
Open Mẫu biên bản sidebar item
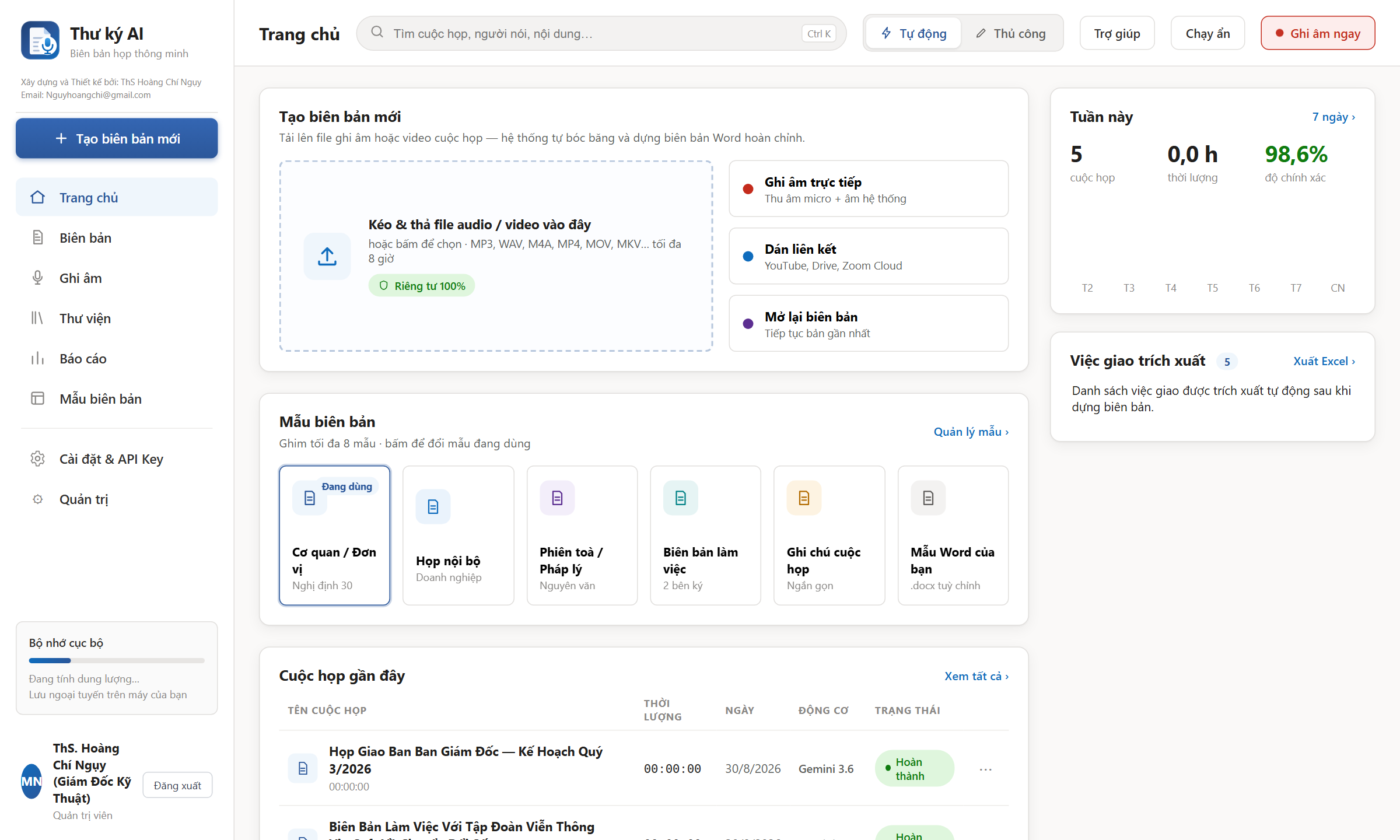click(x=117, y=399)
